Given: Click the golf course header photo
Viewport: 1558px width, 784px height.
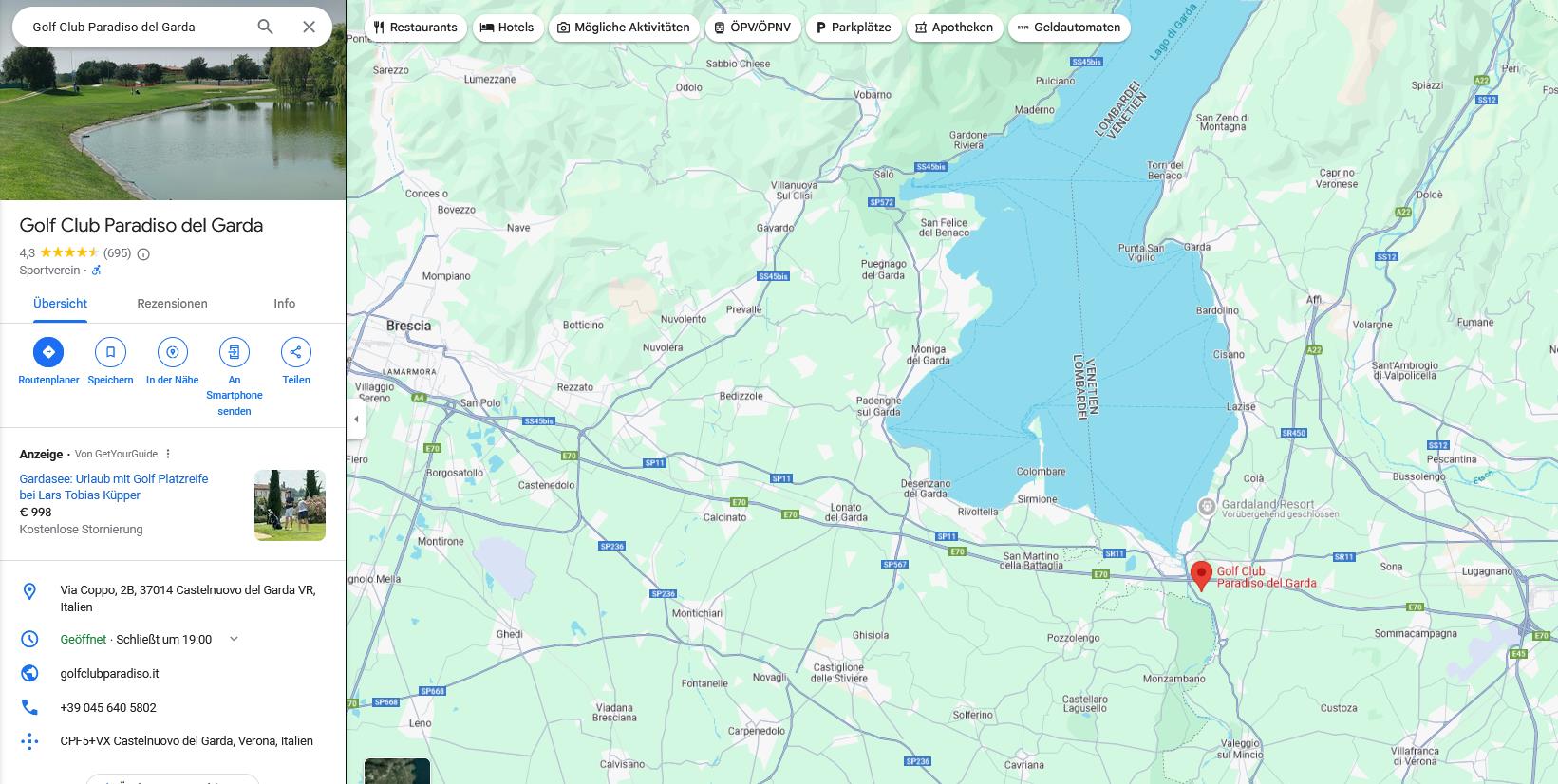Looking at the screenshot, I should click(173, 123).
